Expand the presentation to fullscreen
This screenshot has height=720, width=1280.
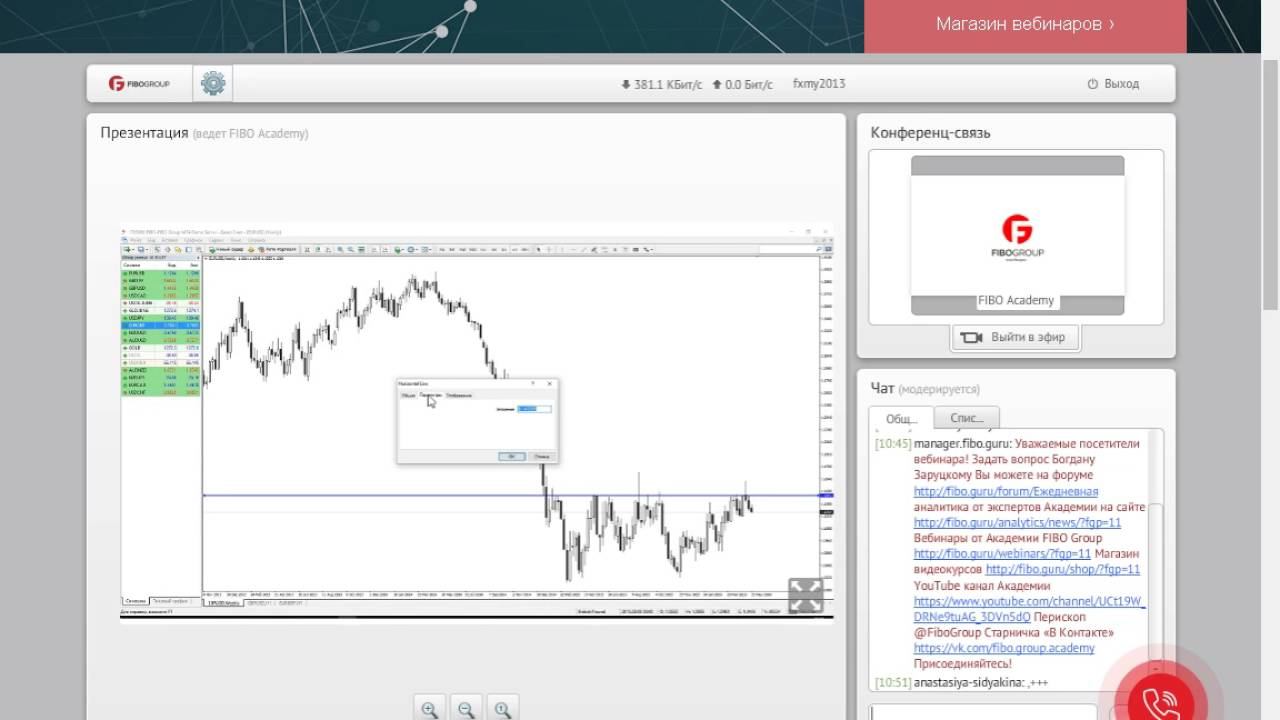pyautogui.click(x=805, y=595)
